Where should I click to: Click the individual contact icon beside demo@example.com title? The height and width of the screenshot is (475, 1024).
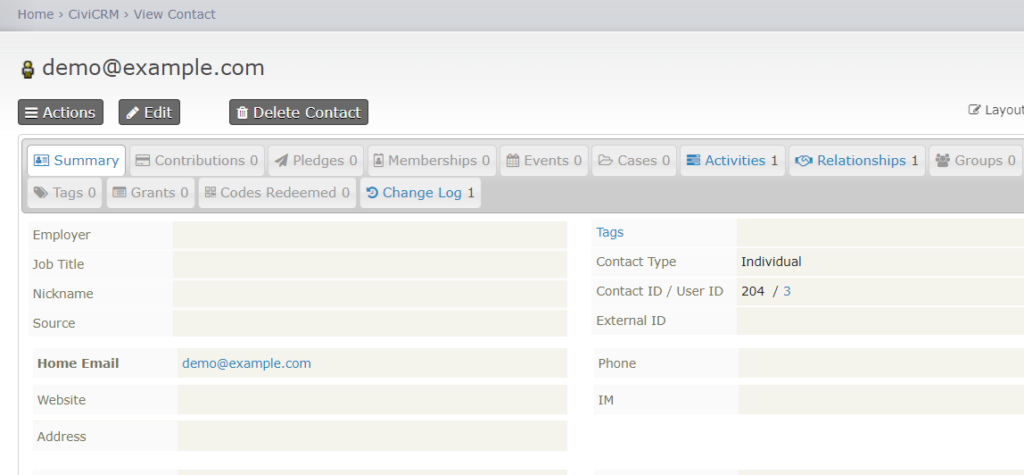pyautogui.click(x=27, y=69)
